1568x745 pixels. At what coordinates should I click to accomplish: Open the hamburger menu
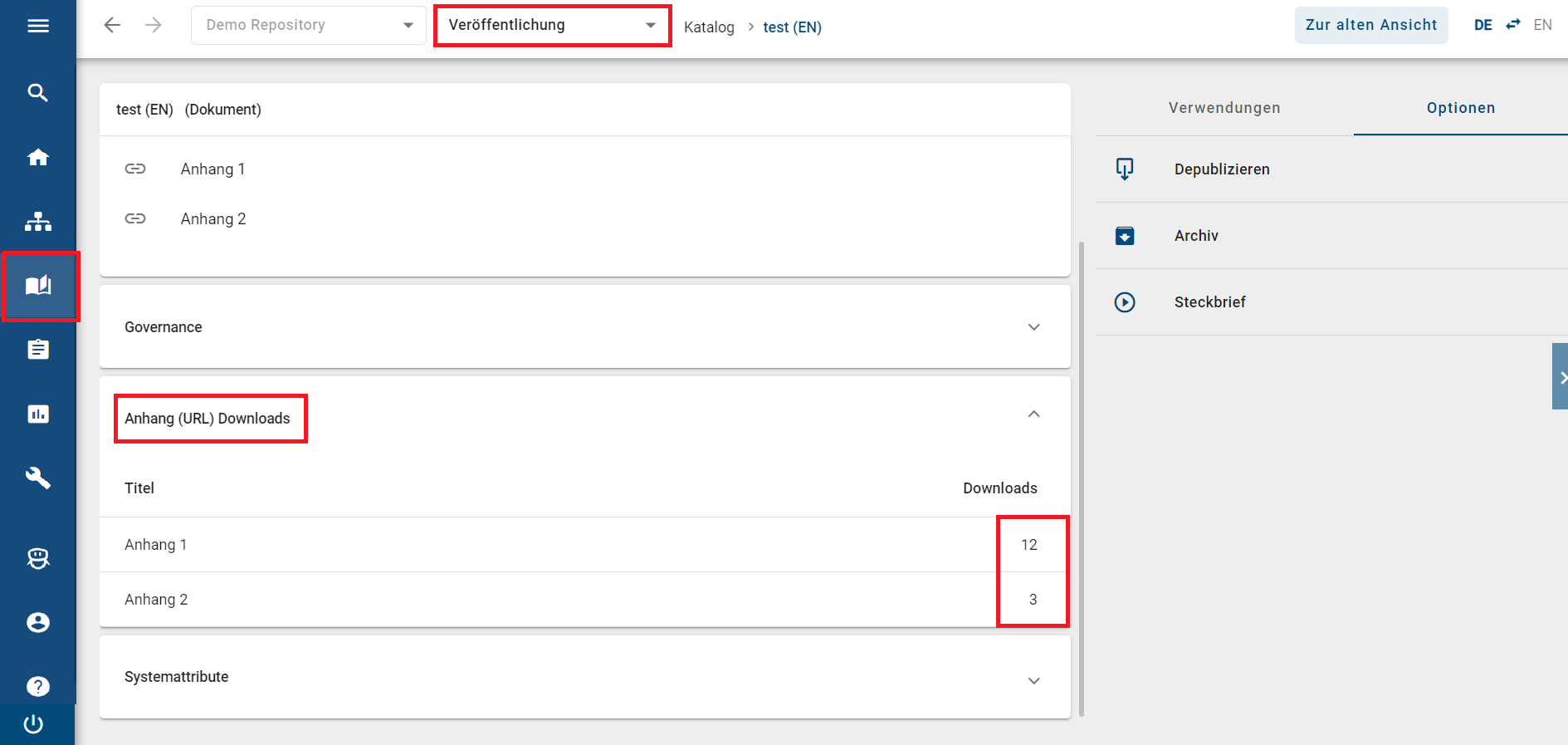click(x=38, y=26)
